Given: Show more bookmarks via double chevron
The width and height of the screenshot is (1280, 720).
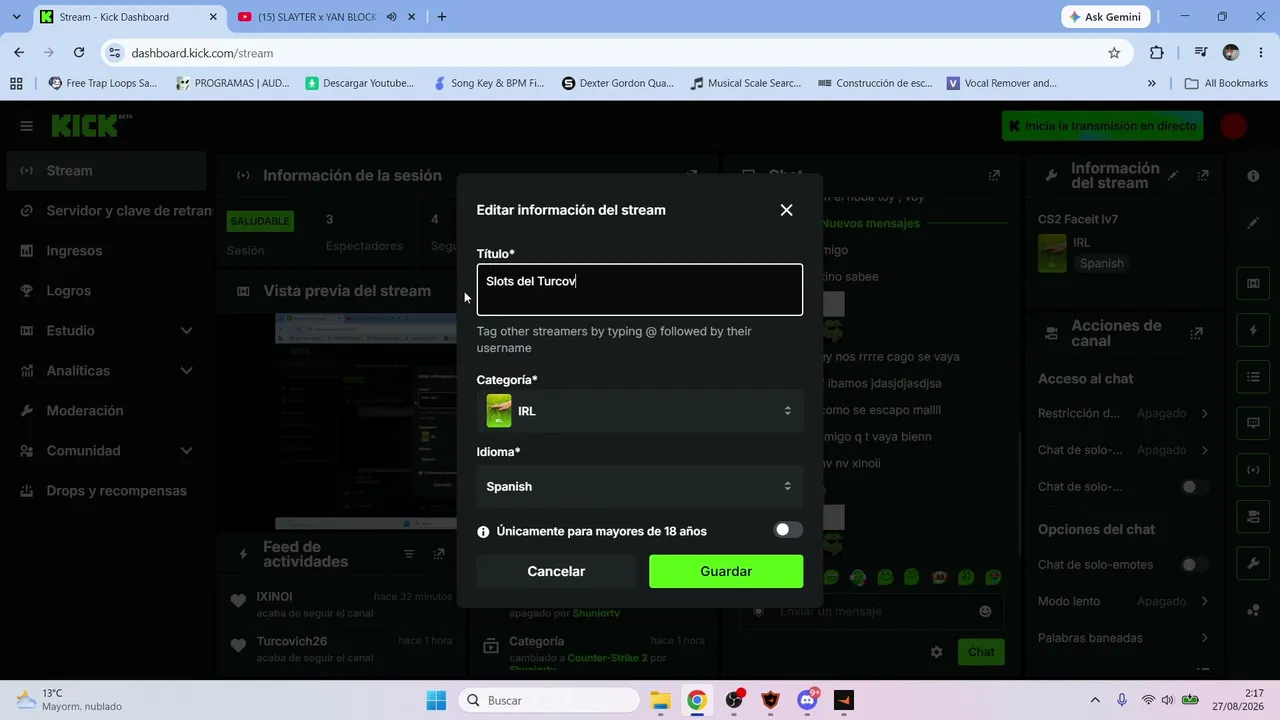Looking at the screenshot, I should click(x=1151, y=83).
